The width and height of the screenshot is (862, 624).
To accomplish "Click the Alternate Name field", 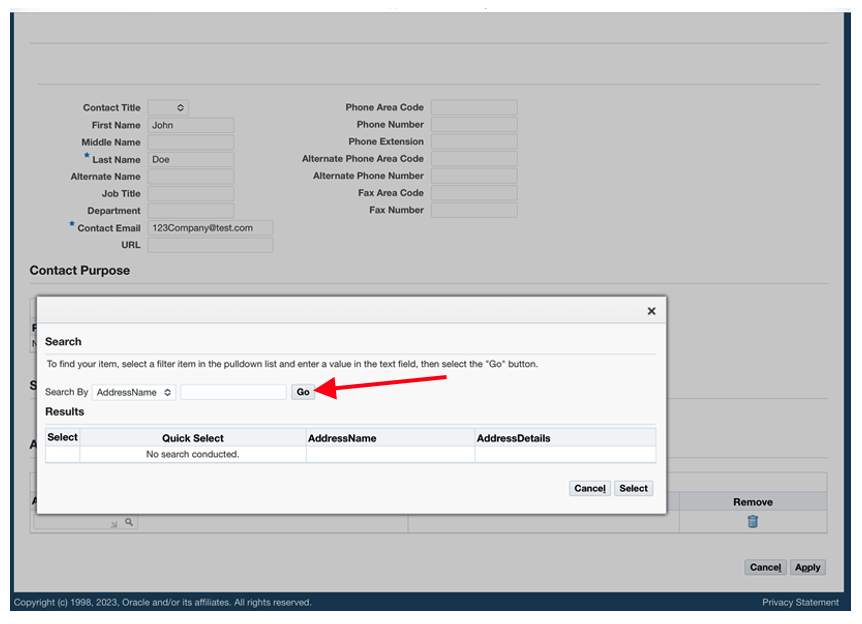I will (x=191, y=176).
